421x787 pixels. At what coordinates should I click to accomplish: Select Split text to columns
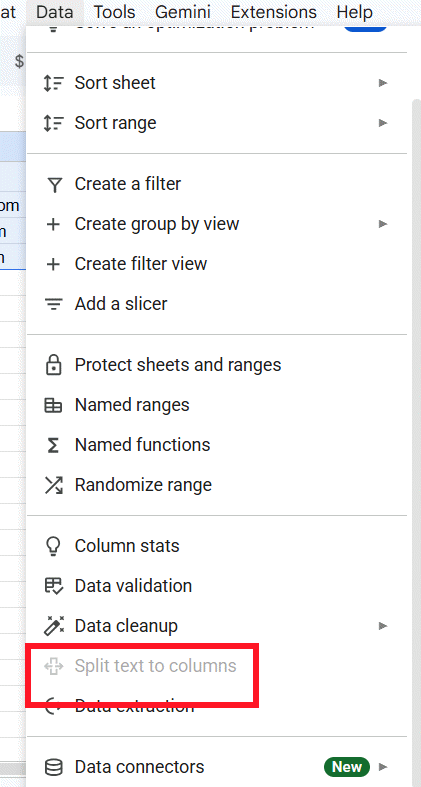(x=219, y=666)
